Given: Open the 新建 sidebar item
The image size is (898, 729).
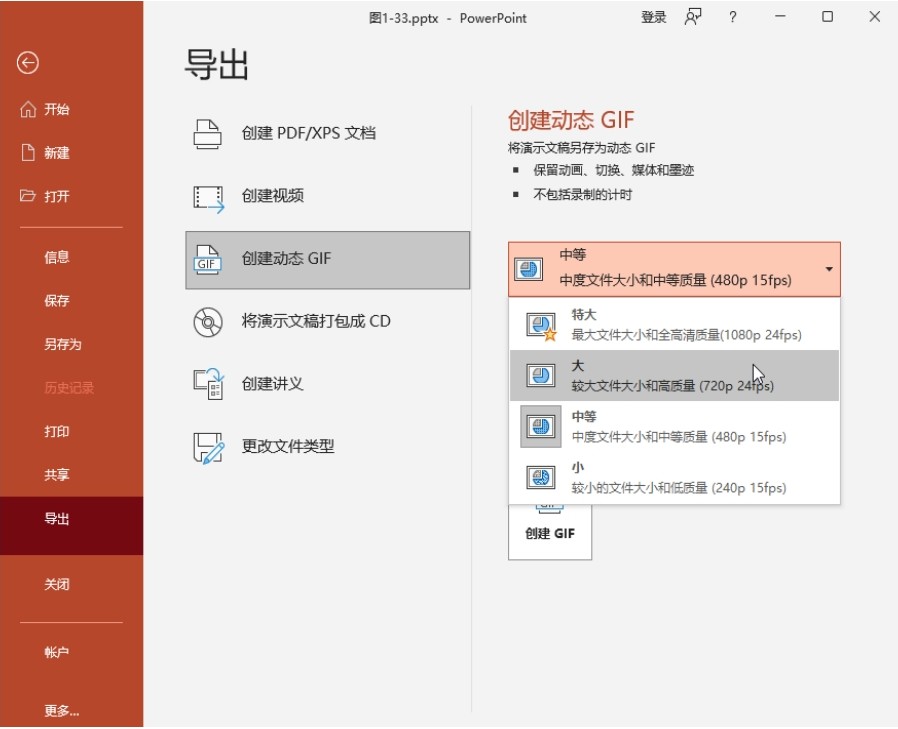Looking at the screenshot, I should click(x=72, y=153).
